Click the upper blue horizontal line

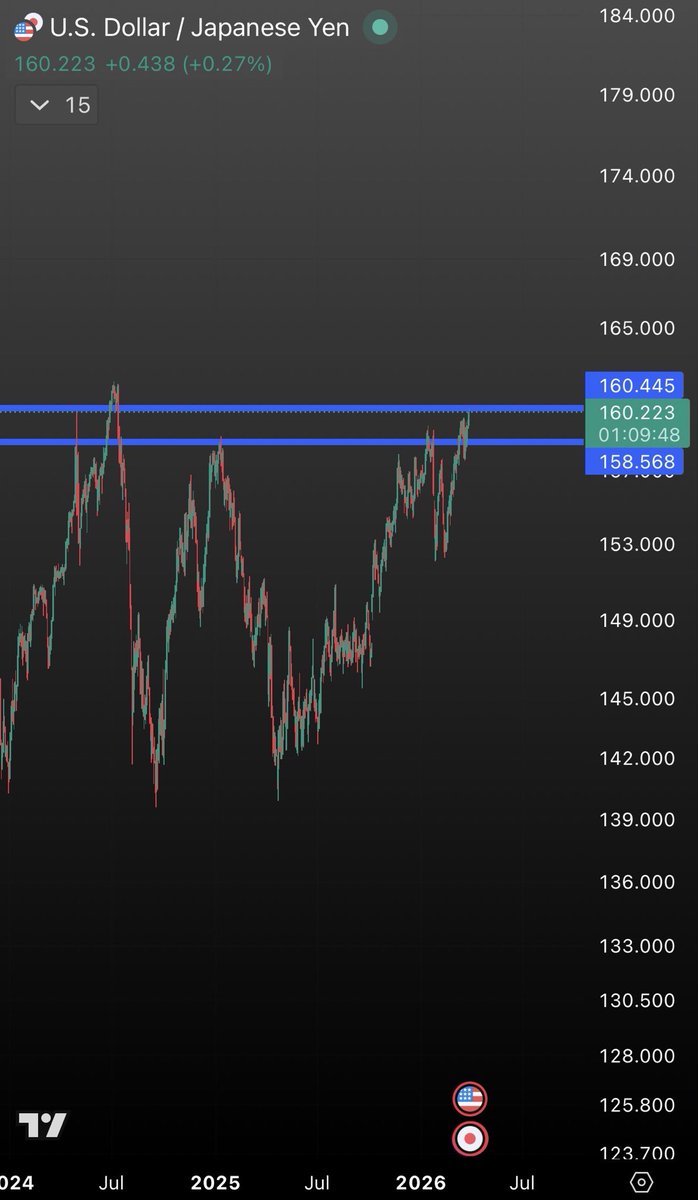tap(291, 408)
